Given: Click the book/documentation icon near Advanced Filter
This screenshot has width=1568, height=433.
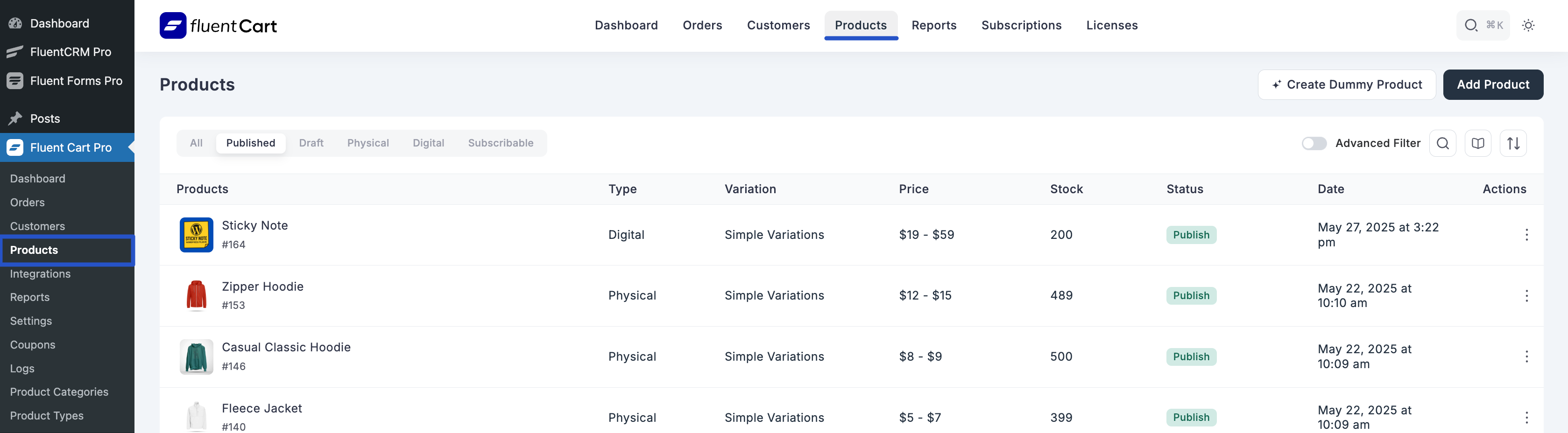Looking at the screenshot, I should (x=1478, y=143).
